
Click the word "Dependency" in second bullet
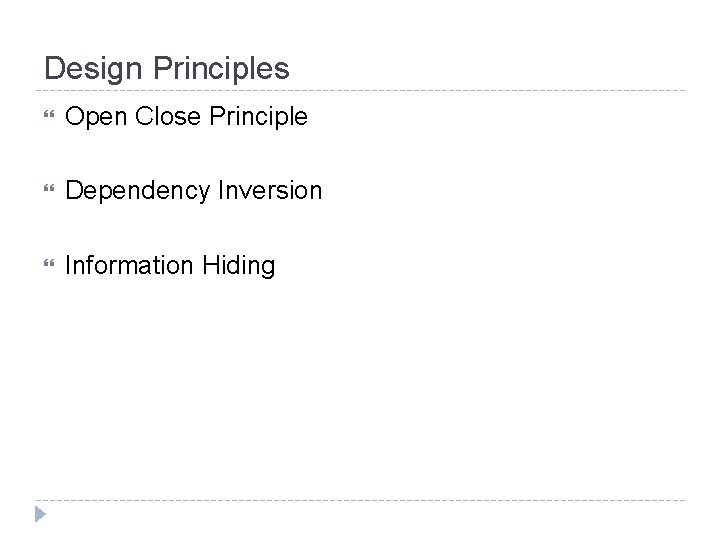[138, 191]
